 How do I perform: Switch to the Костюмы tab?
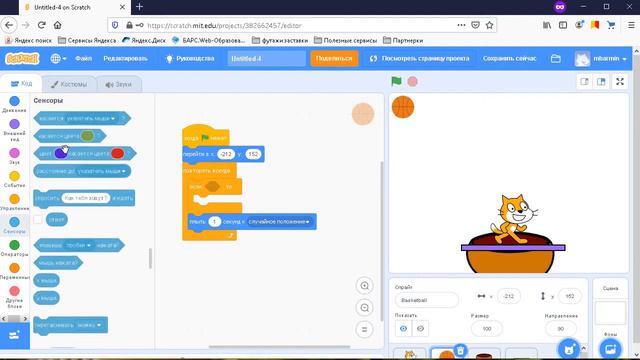pyautogui.click(x=69, y=84)
